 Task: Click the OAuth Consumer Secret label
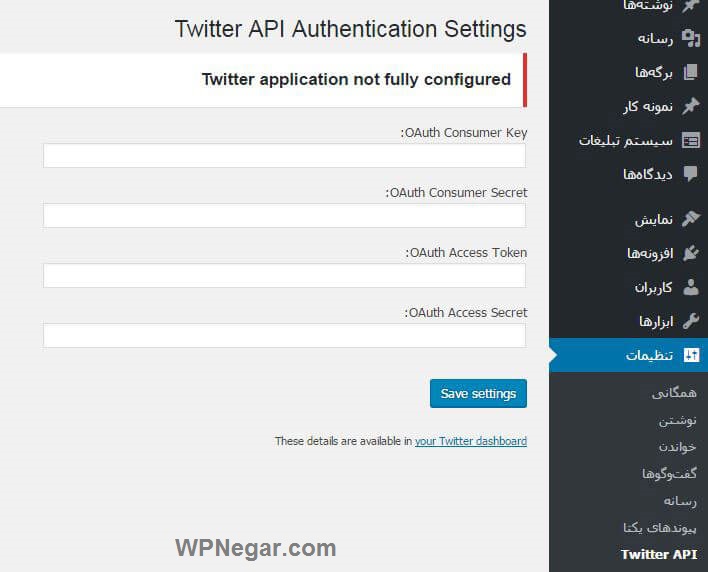click(456, 193)
